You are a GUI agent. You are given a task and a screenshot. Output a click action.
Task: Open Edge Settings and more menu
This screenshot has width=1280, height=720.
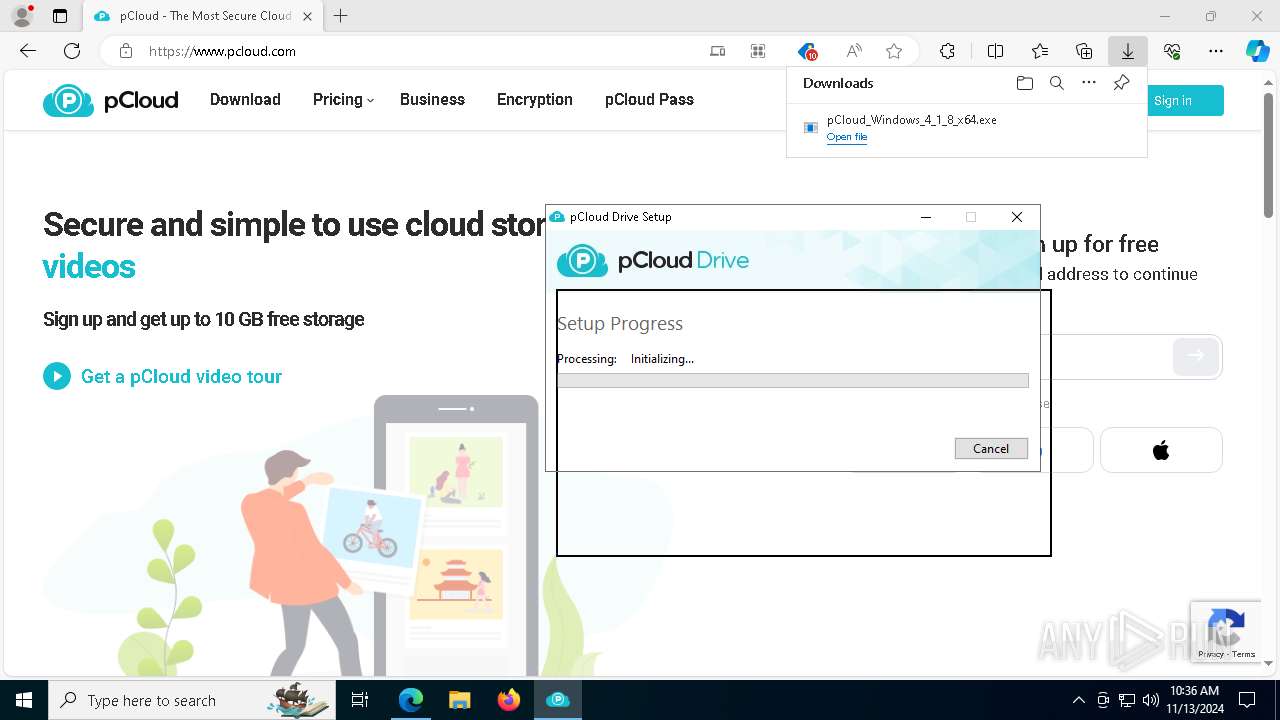coord(1216,51)
